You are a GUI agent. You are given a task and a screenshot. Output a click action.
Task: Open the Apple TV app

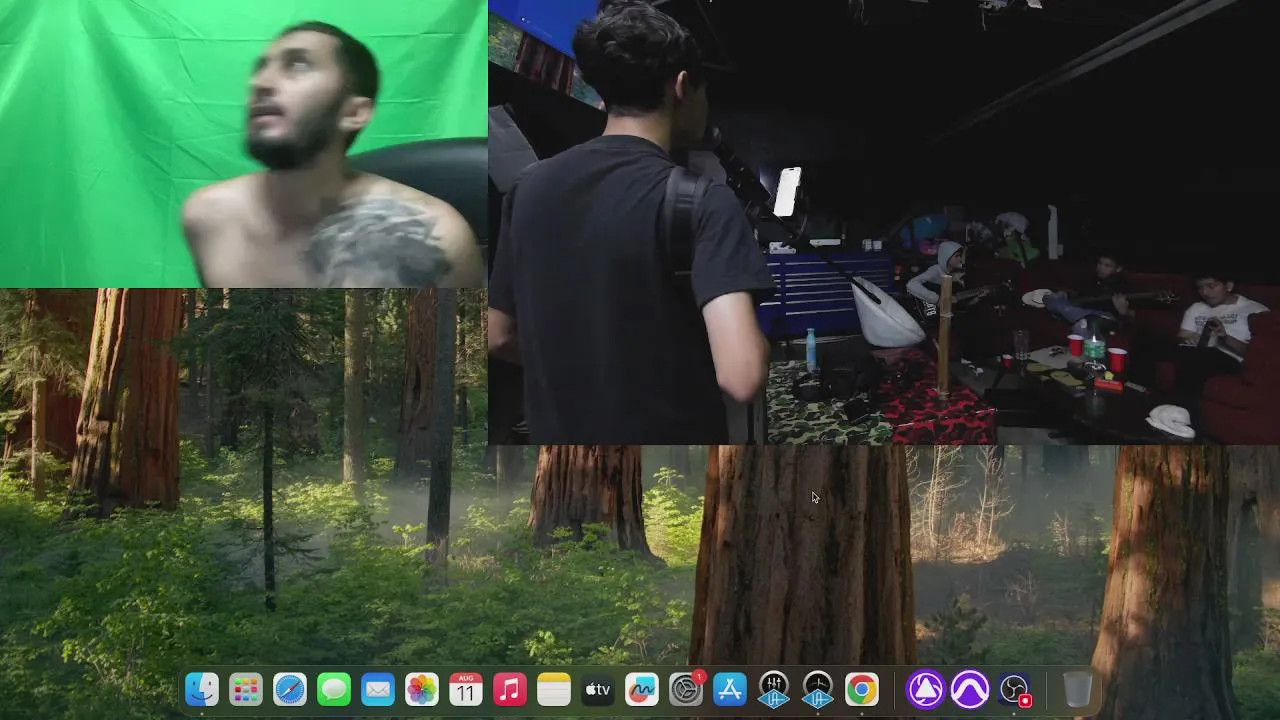coord(598,689)
